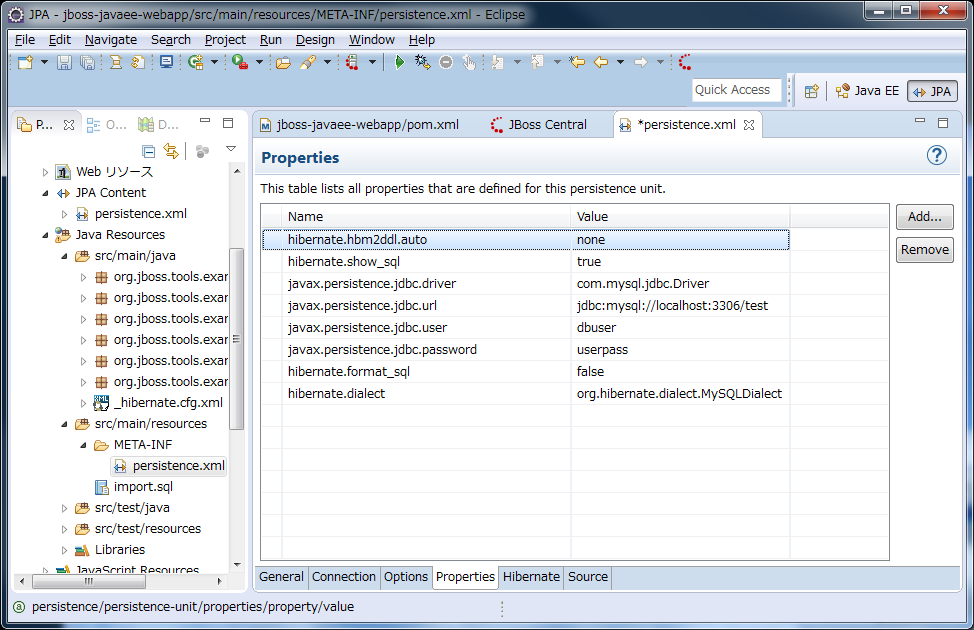974x630 pixels.
Task: Open the New wizard dropdown arrow
Action: 44,62
